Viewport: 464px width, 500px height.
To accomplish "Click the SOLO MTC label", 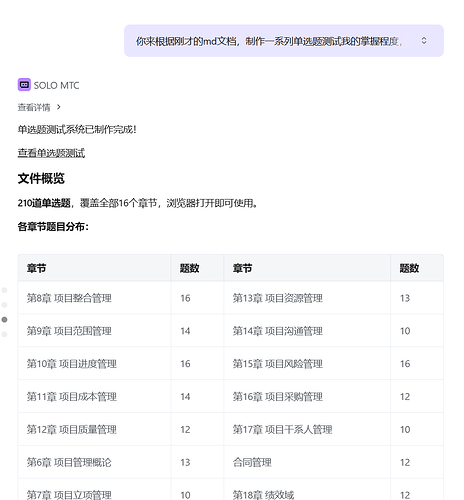I will coord(56,85).
